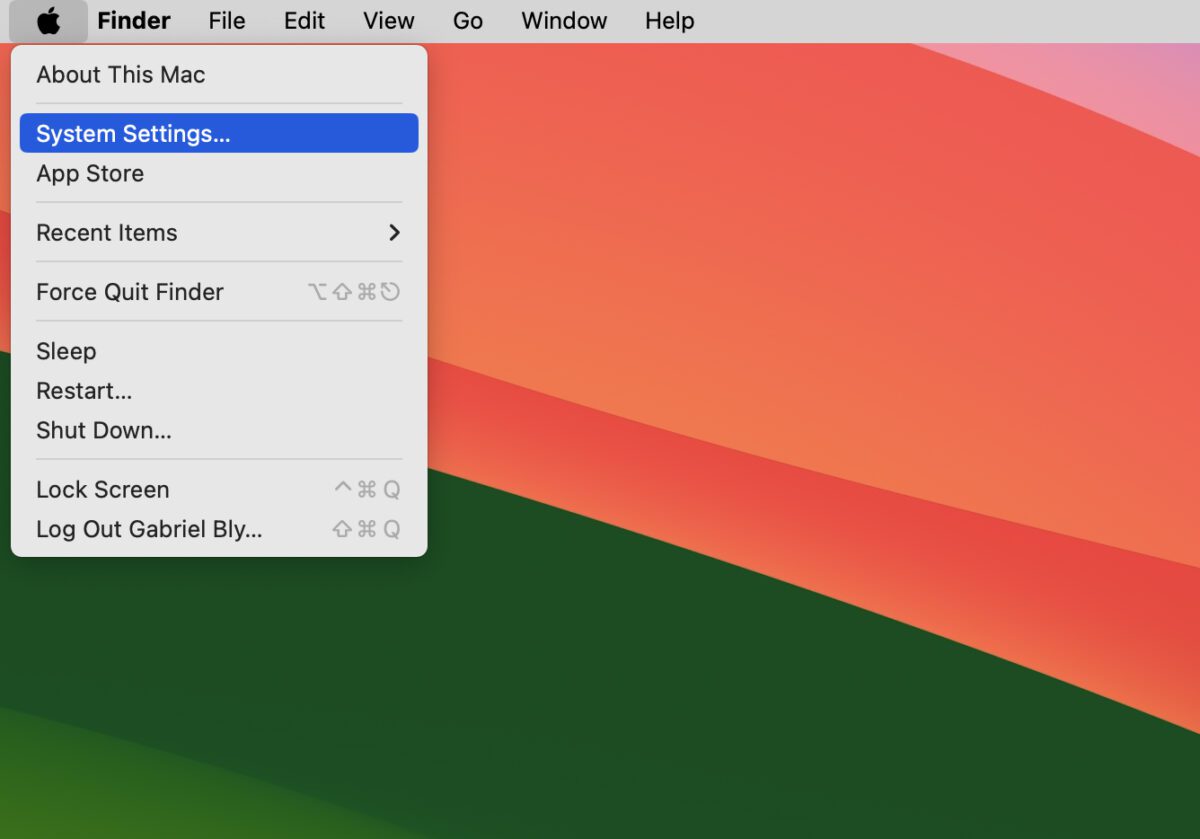Viewport: 1200px width, 839px height.
Task: Open the Edit menu
Action: tap(304, 21)
